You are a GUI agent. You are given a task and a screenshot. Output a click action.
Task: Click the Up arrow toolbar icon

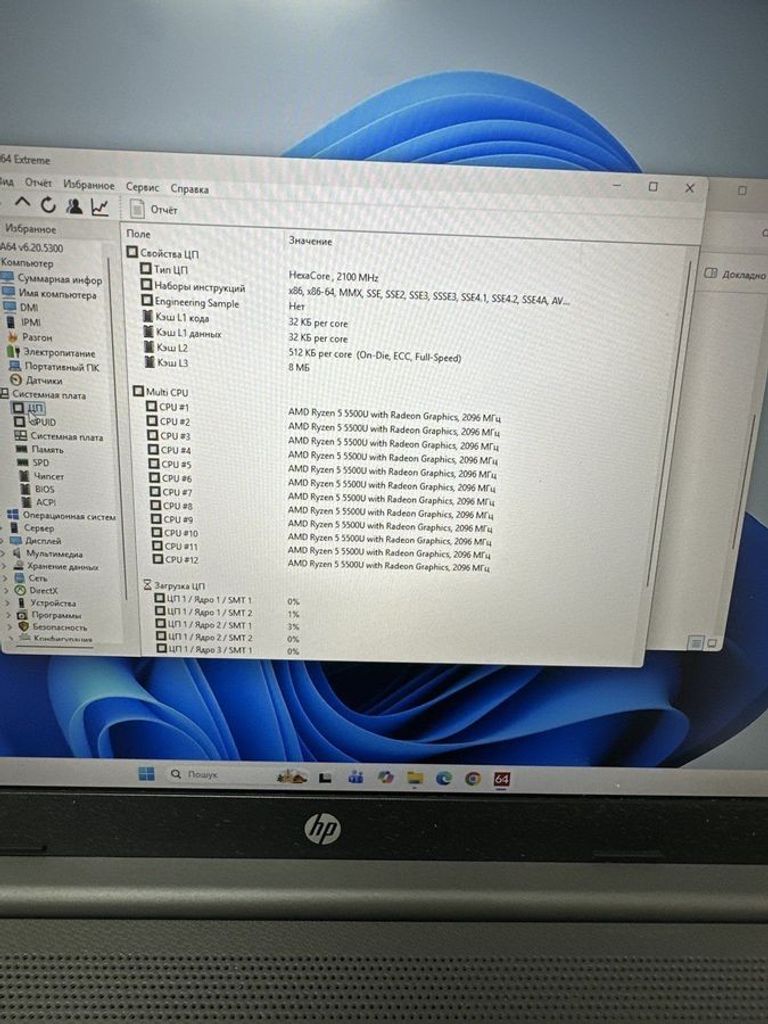(x=22, y=205)
